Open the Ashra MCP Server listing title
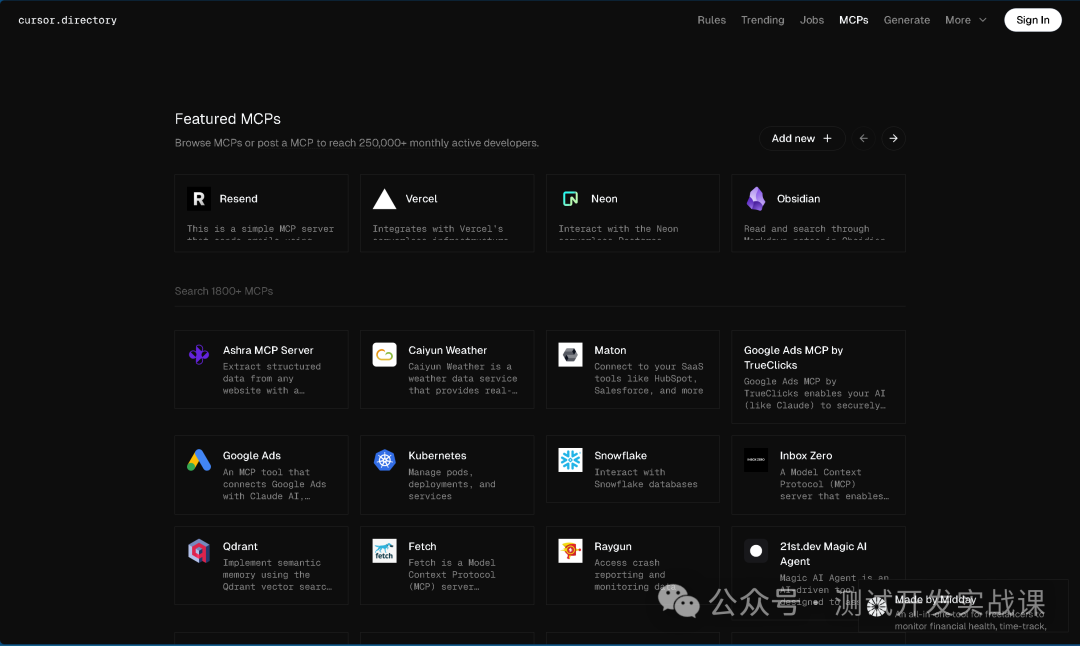1080x646 pixels. click(x=268, y=351)
